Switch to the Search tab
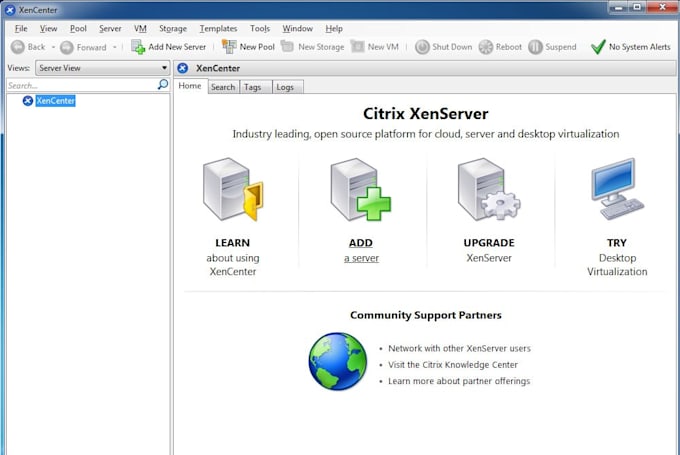The height and width of the screenshot is (455, 680). click(x=223, y=87)
